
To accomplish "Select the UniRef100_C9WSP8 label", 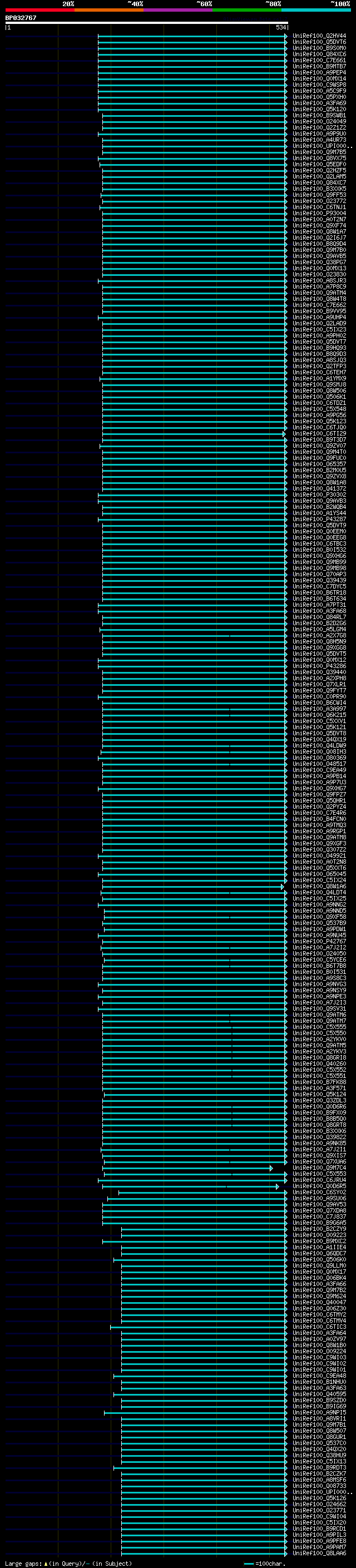I will tap(319, 85).
